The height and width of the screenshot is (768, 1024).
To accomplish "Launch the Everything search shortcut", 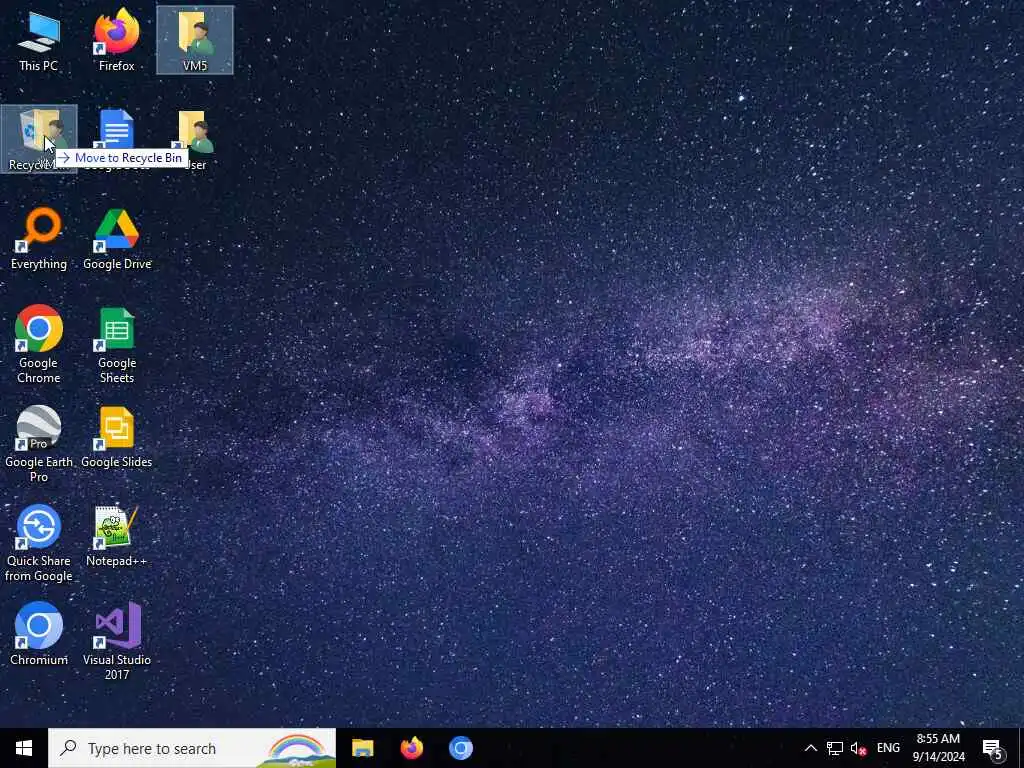I will pyautogui.click(x=39, y=238).
